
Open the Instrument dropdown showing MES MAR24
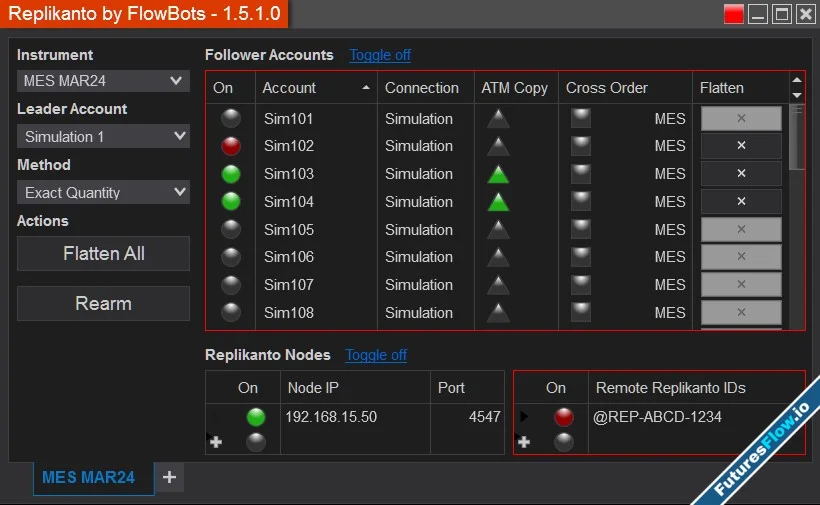pyautogui.click(x=103, y=81)
